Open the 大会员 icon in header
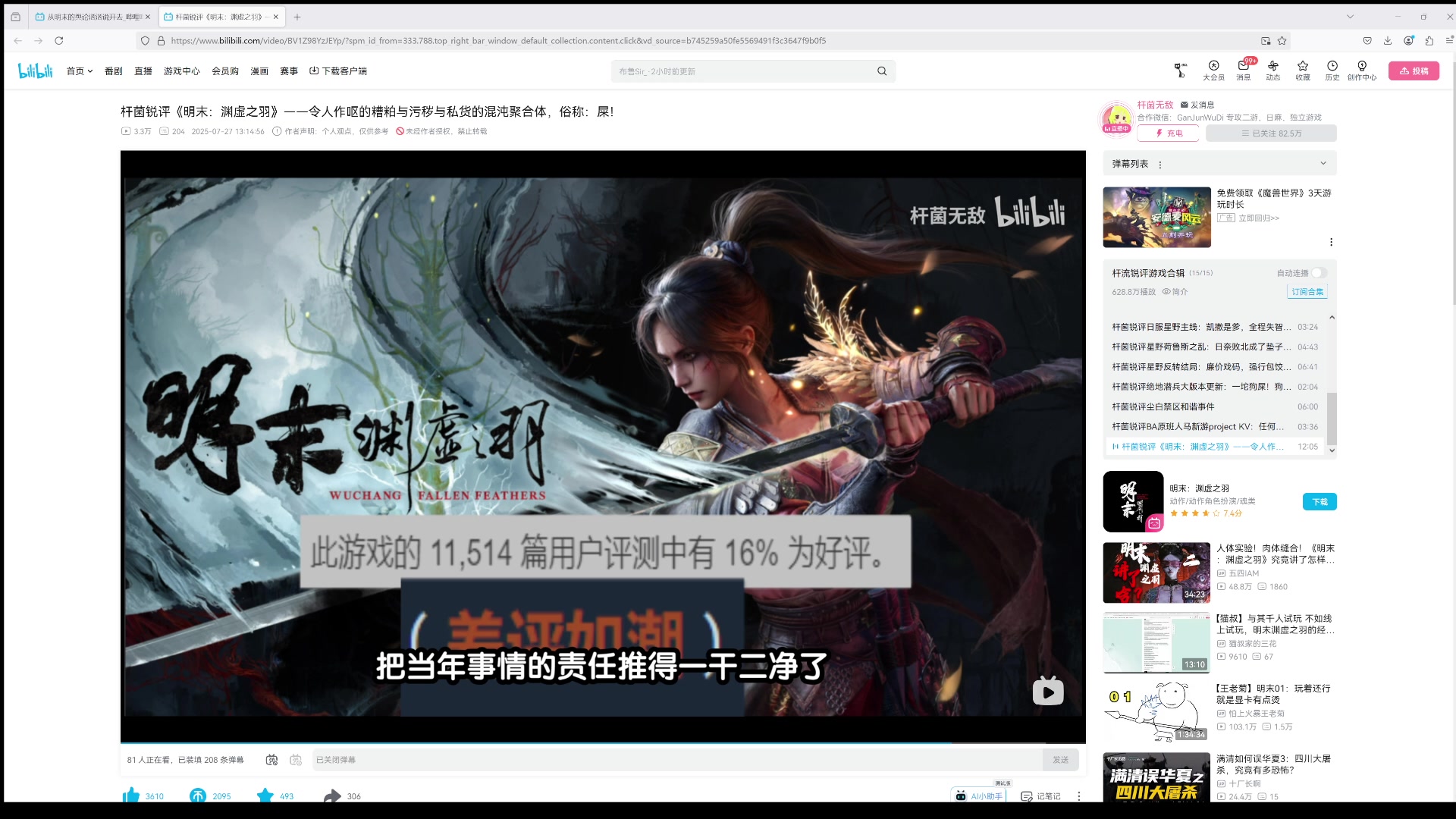This screenshot has width=1456, height=819. 1213,71
